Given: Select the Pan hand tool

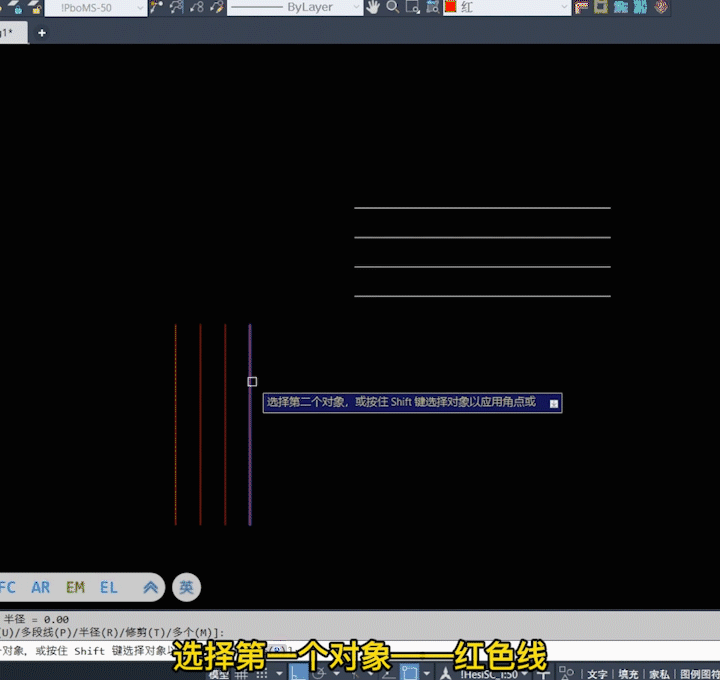Looking at the screenshot, I should pos(373,7).
